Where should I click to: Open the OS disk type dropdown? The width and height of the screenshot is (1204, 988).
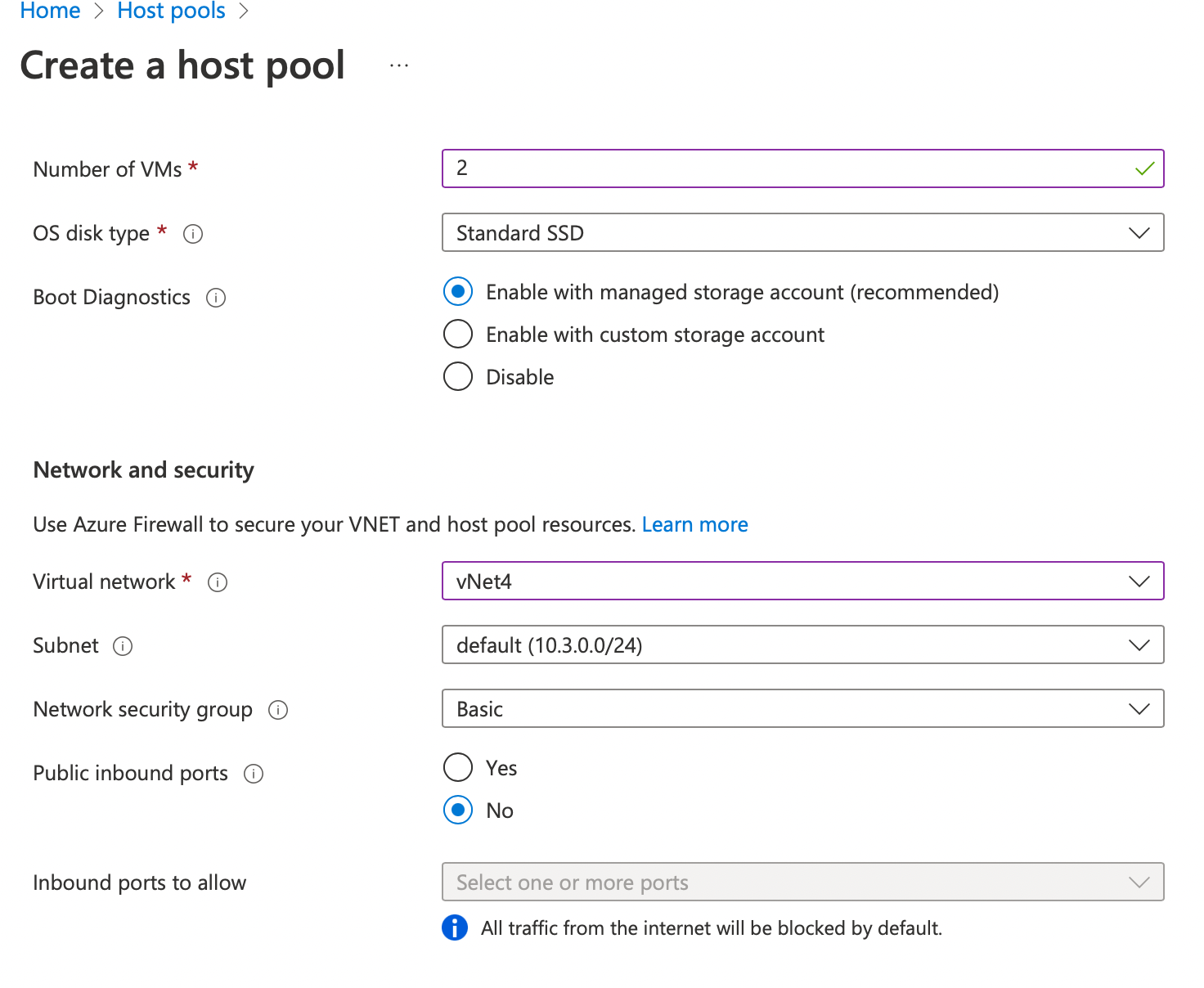[x=802, y=233]
